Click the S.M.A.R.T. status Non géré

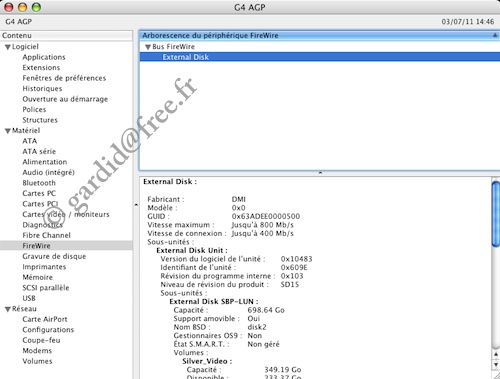pyautogui.click(x=263, y=344)
